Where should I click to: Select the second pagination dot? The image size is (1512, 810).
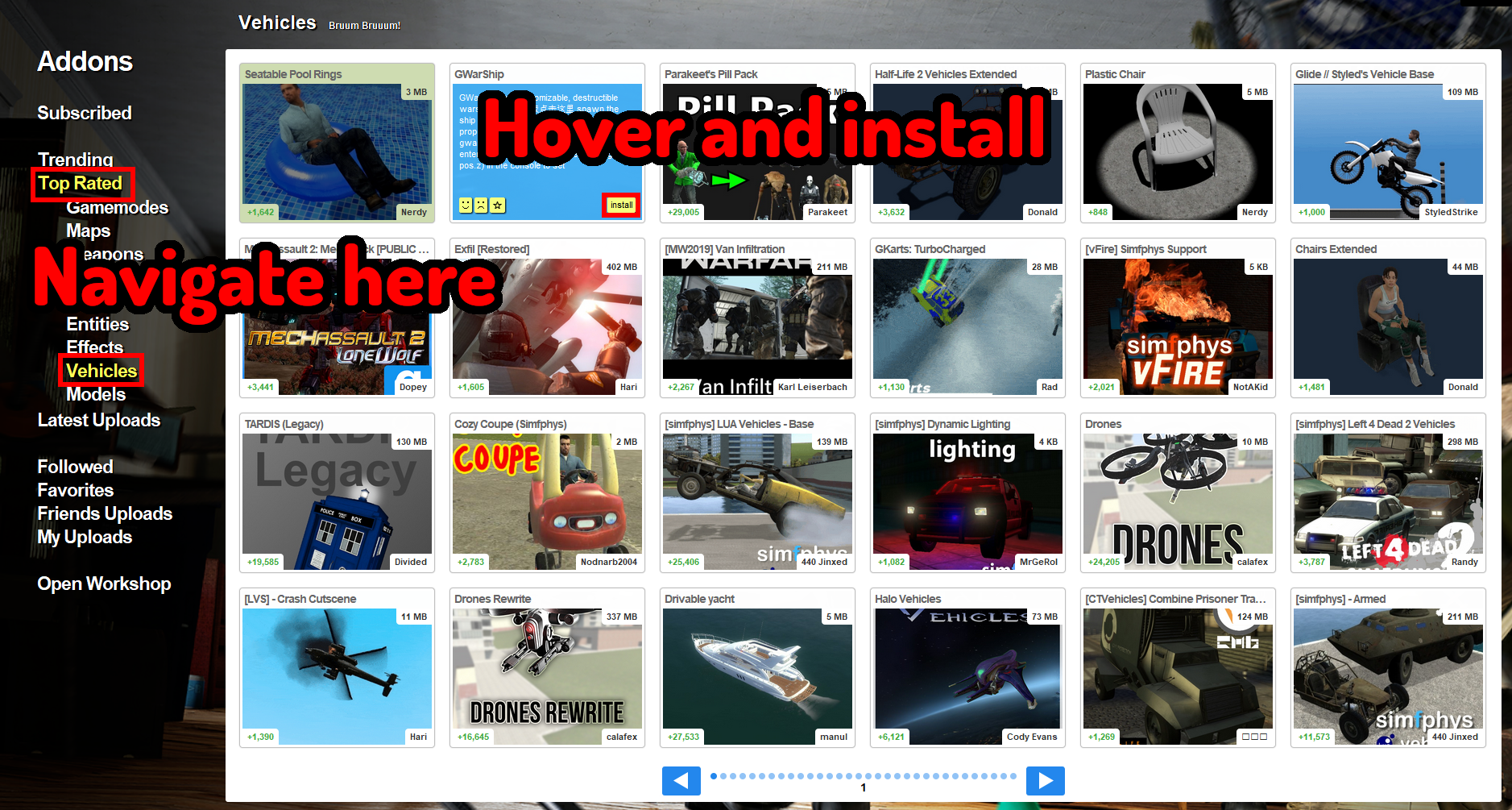click(x=723, y=776)
